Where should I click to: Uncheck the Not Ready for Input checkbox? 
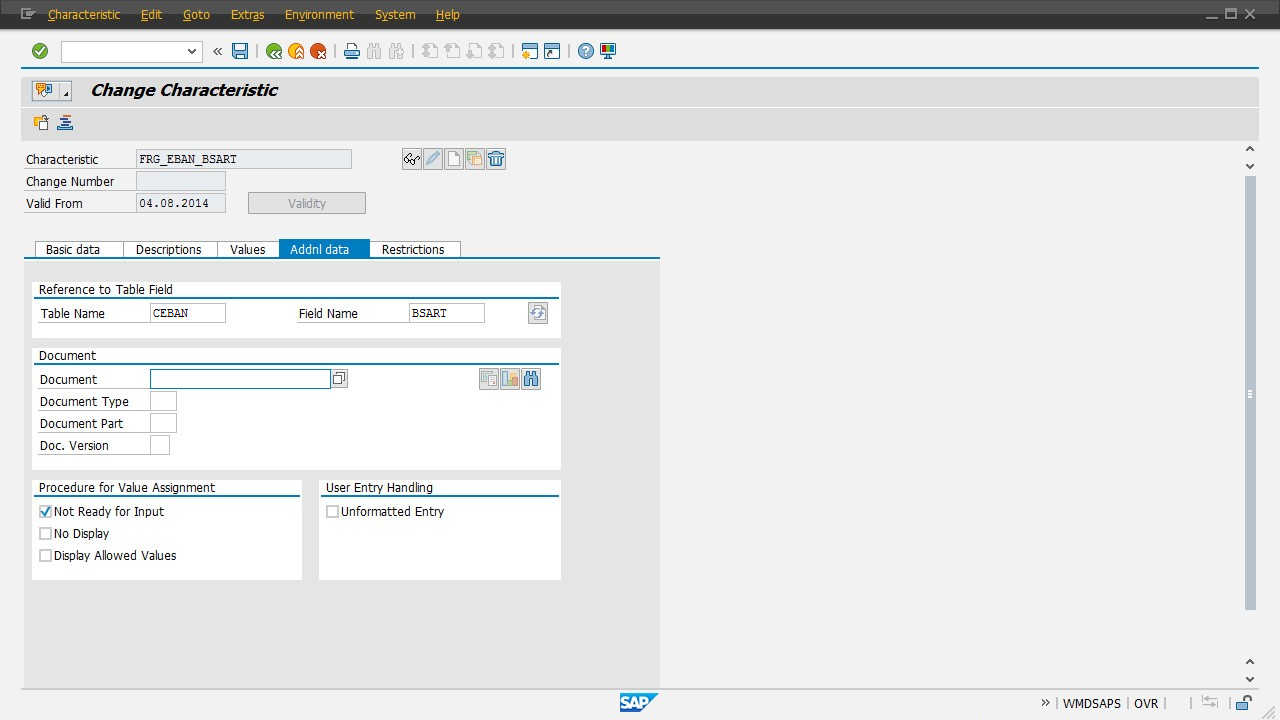(46, 511)
